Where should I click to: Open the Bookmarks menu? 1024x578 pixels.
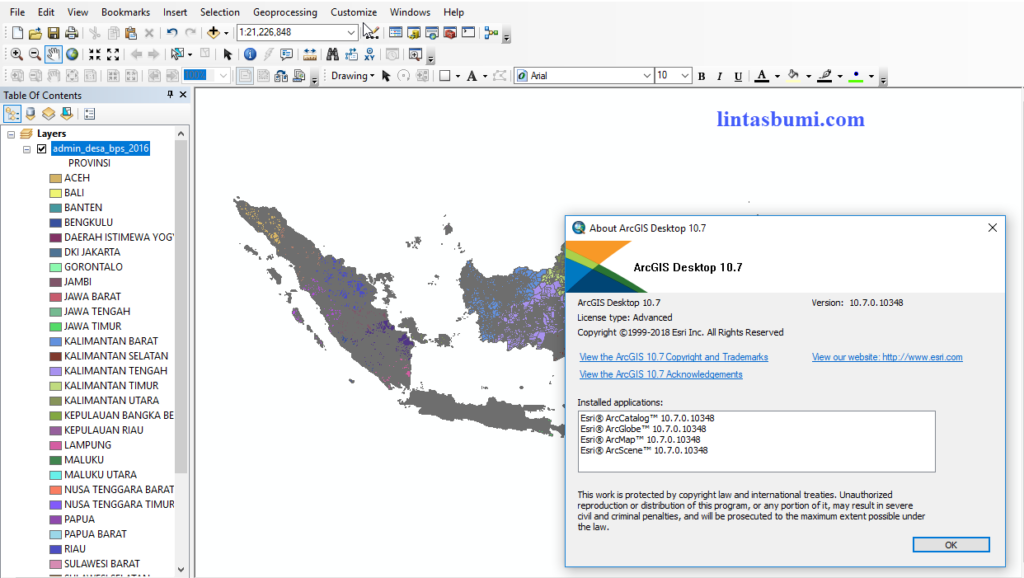pyautogui.click(x=124, y=11)
